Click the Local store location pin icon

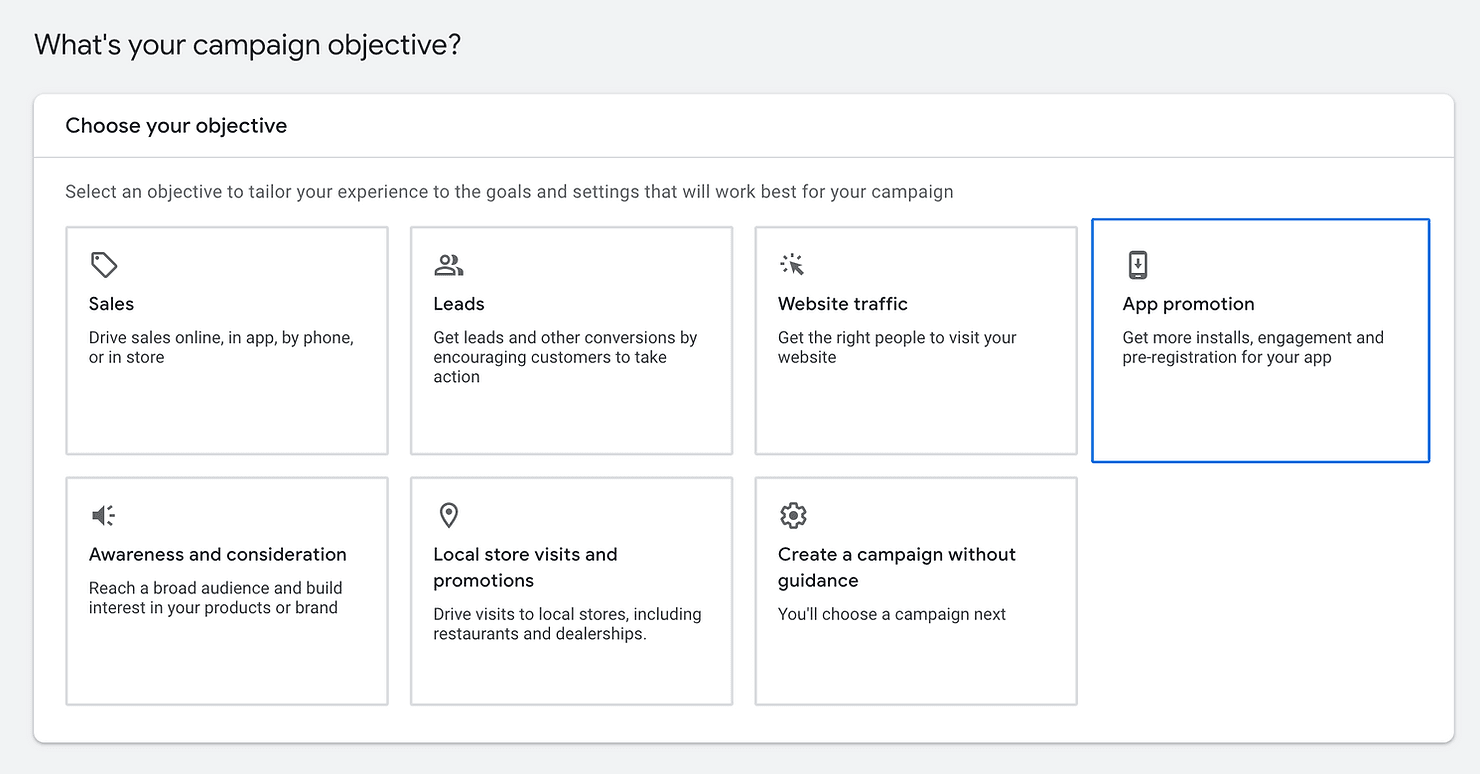point(449,515)
